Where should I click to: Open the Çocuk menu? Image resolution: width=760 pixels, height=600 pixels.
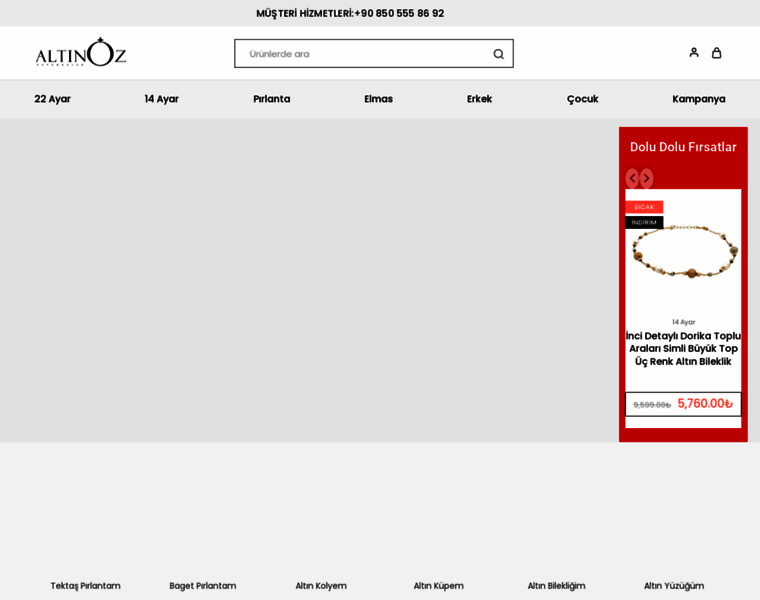[x=583, y=99]
